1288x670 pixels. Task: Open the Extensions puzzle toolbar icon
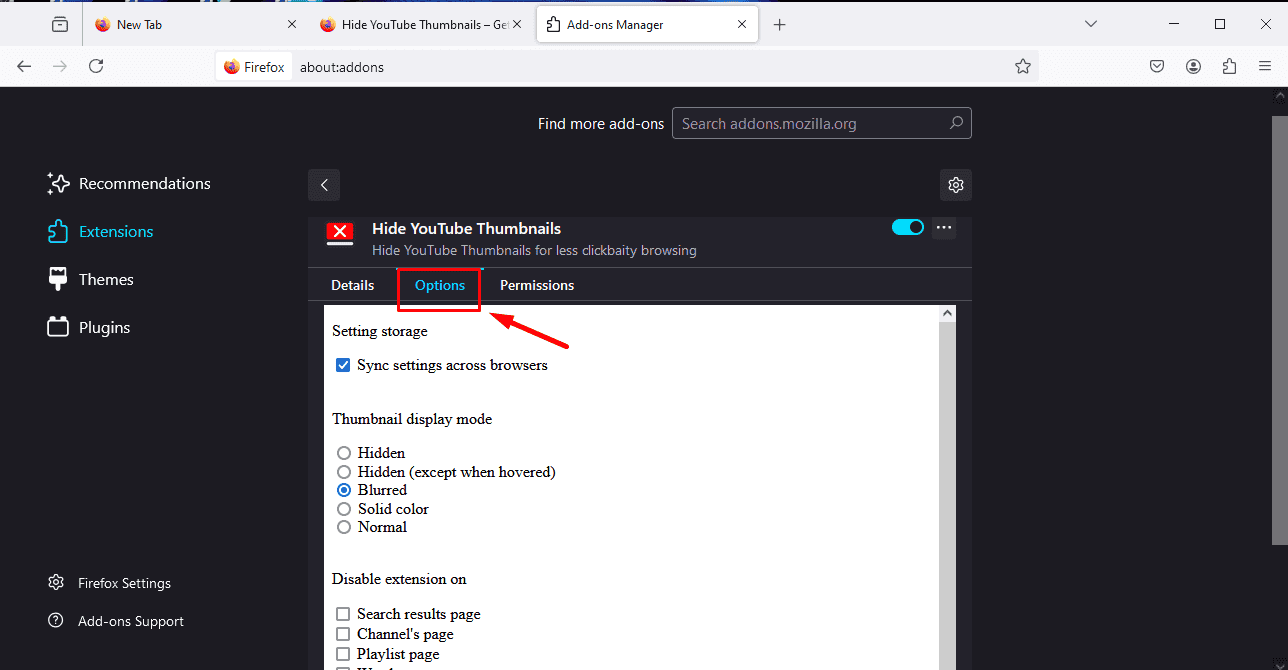[1229, 66]
